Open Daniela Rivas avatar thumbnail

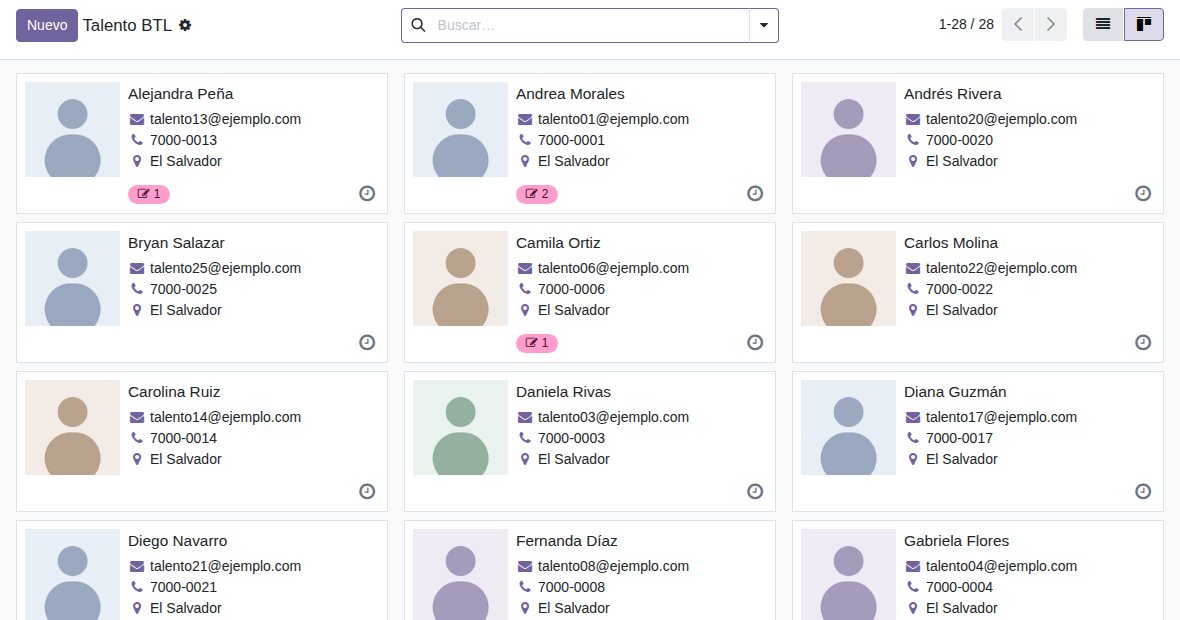coord(461,427)
